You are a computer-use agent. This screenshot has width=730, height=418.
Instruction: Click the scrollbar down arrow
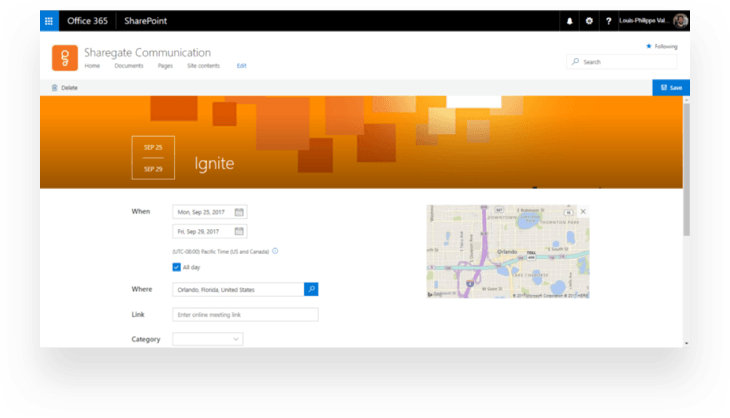[686, 344]
